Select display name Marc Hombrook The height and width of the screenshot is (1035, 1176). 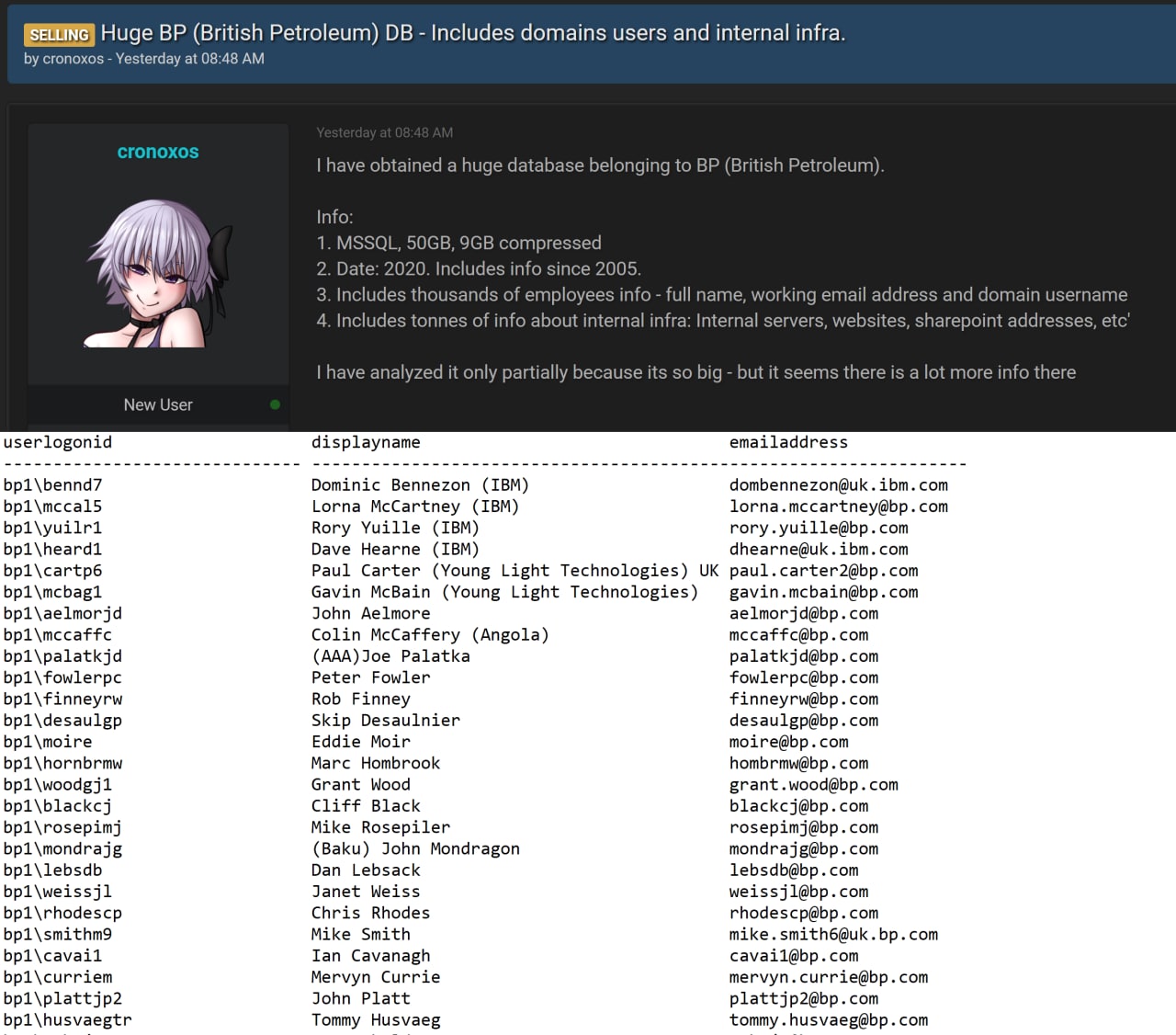376,763
